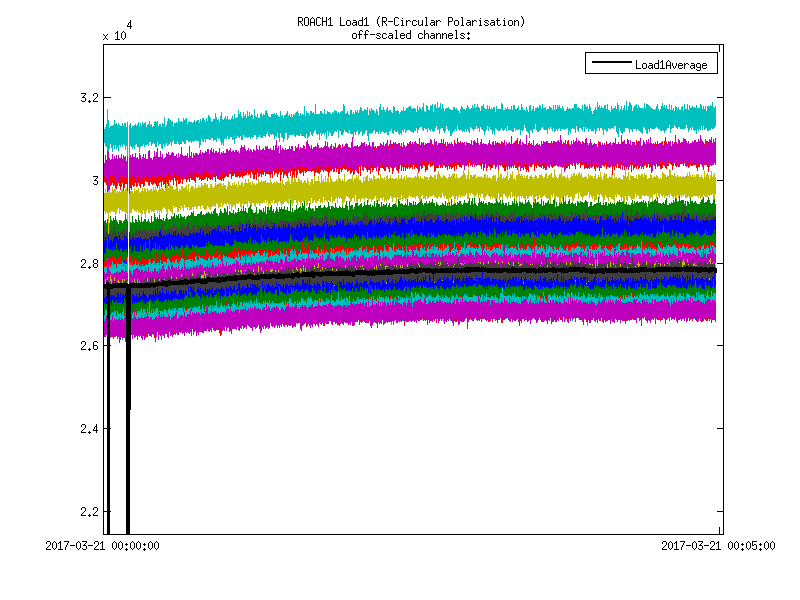Click the 2017-03-21 00:00:00 start time label

[103, 546]
